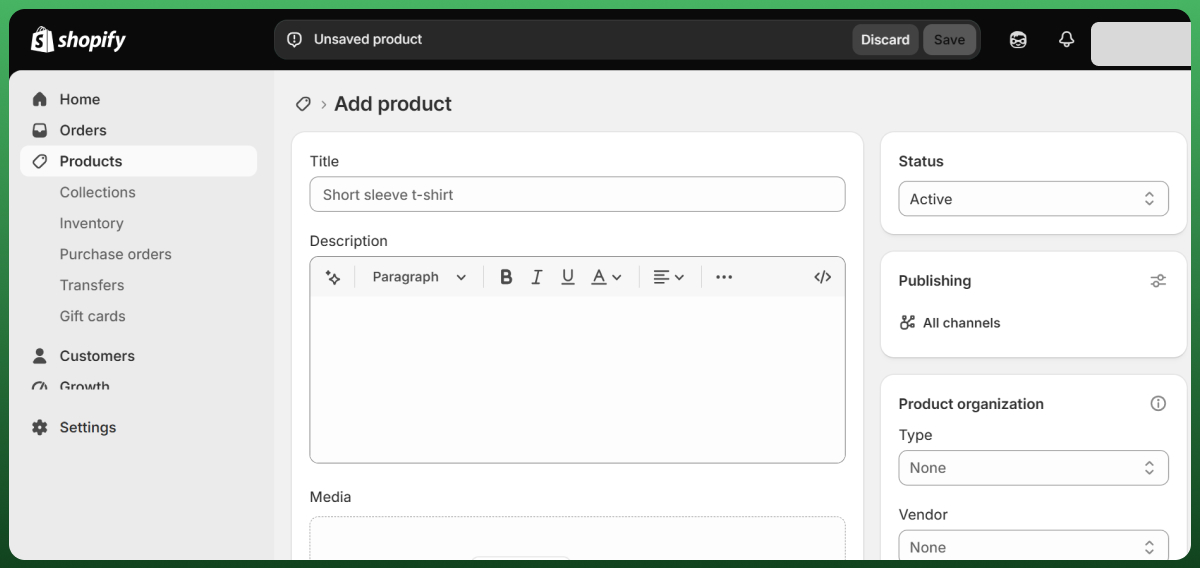Open the text alignment dropdown
Viewport: 1200px width, 568px height.
(668, 277)
